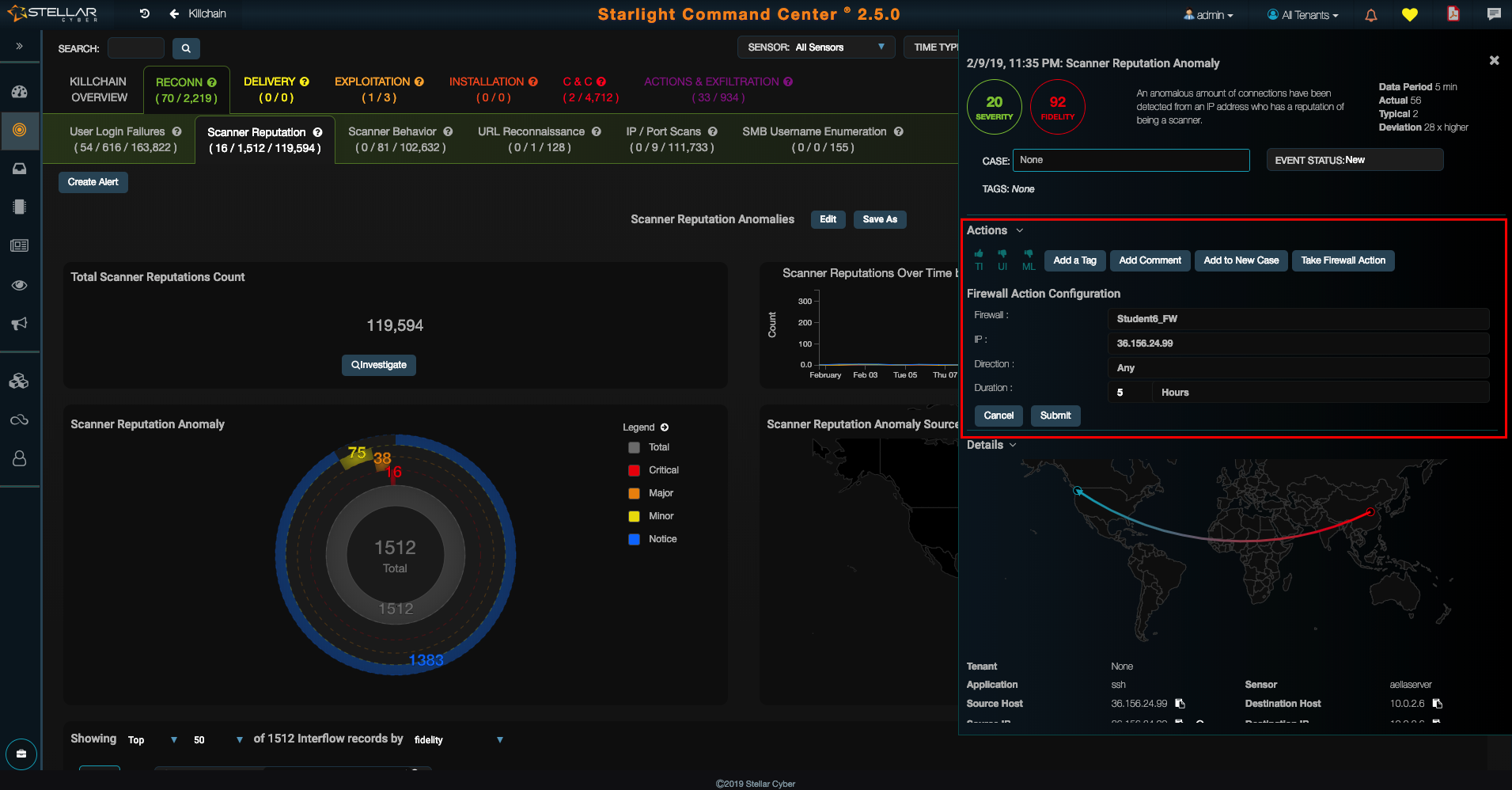
Task: Click the Critical red legend swatch
Action: coord(634,470)
